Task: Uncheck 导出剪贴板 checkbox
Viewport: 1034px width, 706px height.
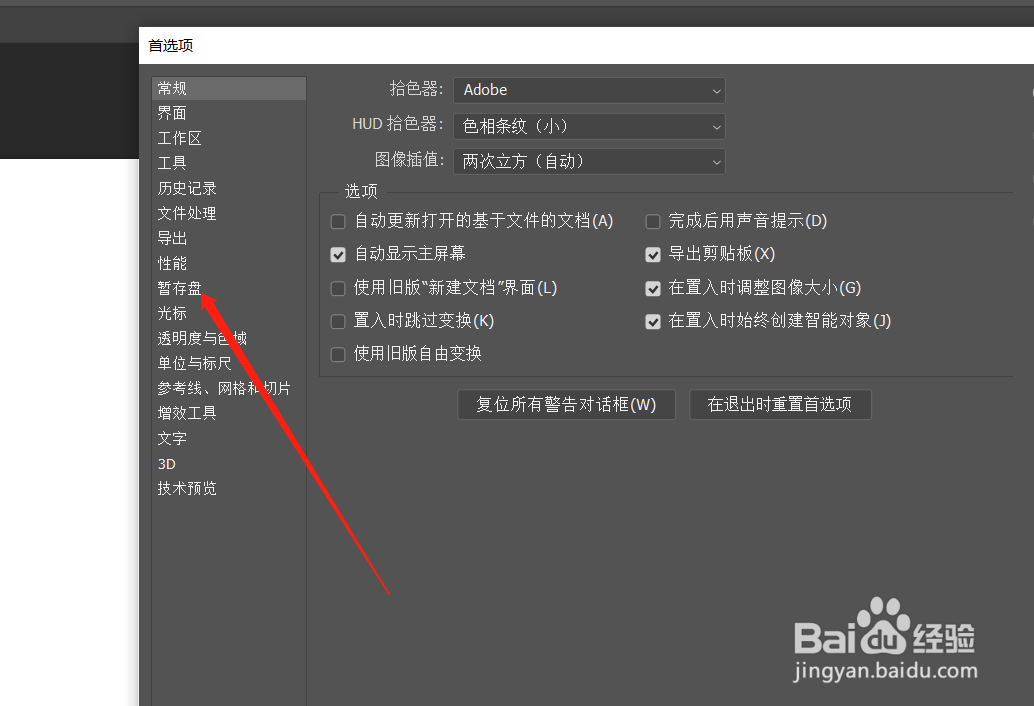Action: coord(653,254)
